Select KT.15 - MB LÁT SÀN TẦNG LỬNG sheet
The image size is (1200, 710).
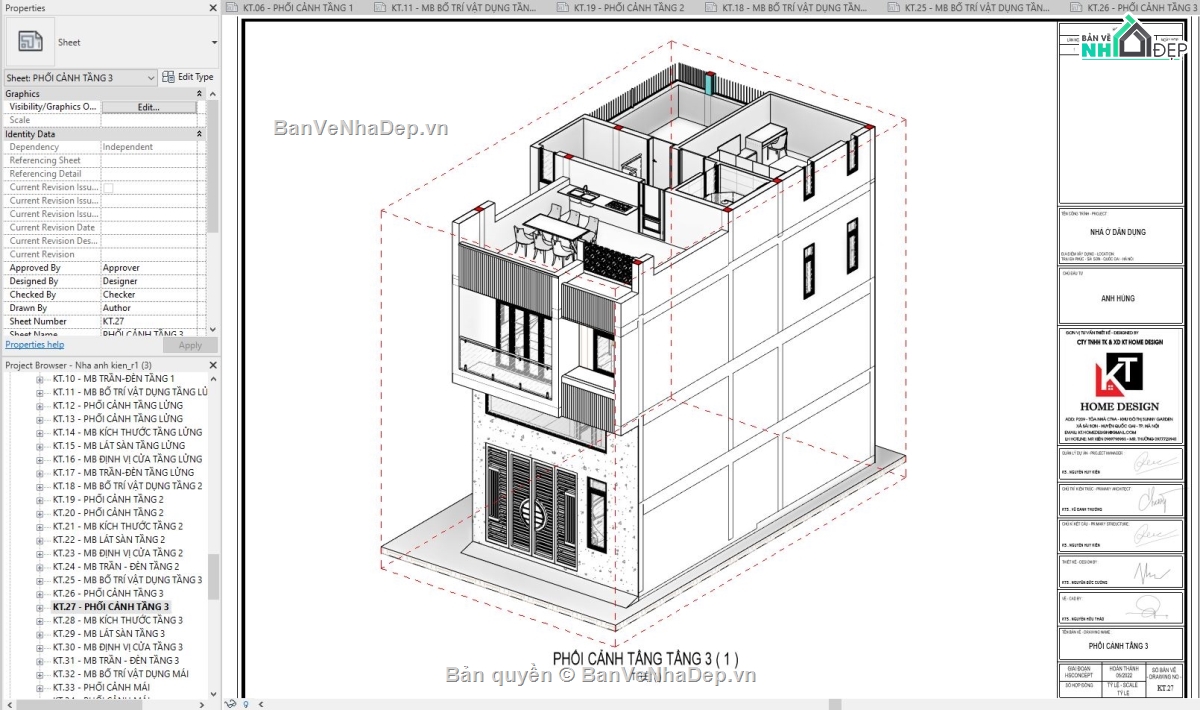(119, 446)
